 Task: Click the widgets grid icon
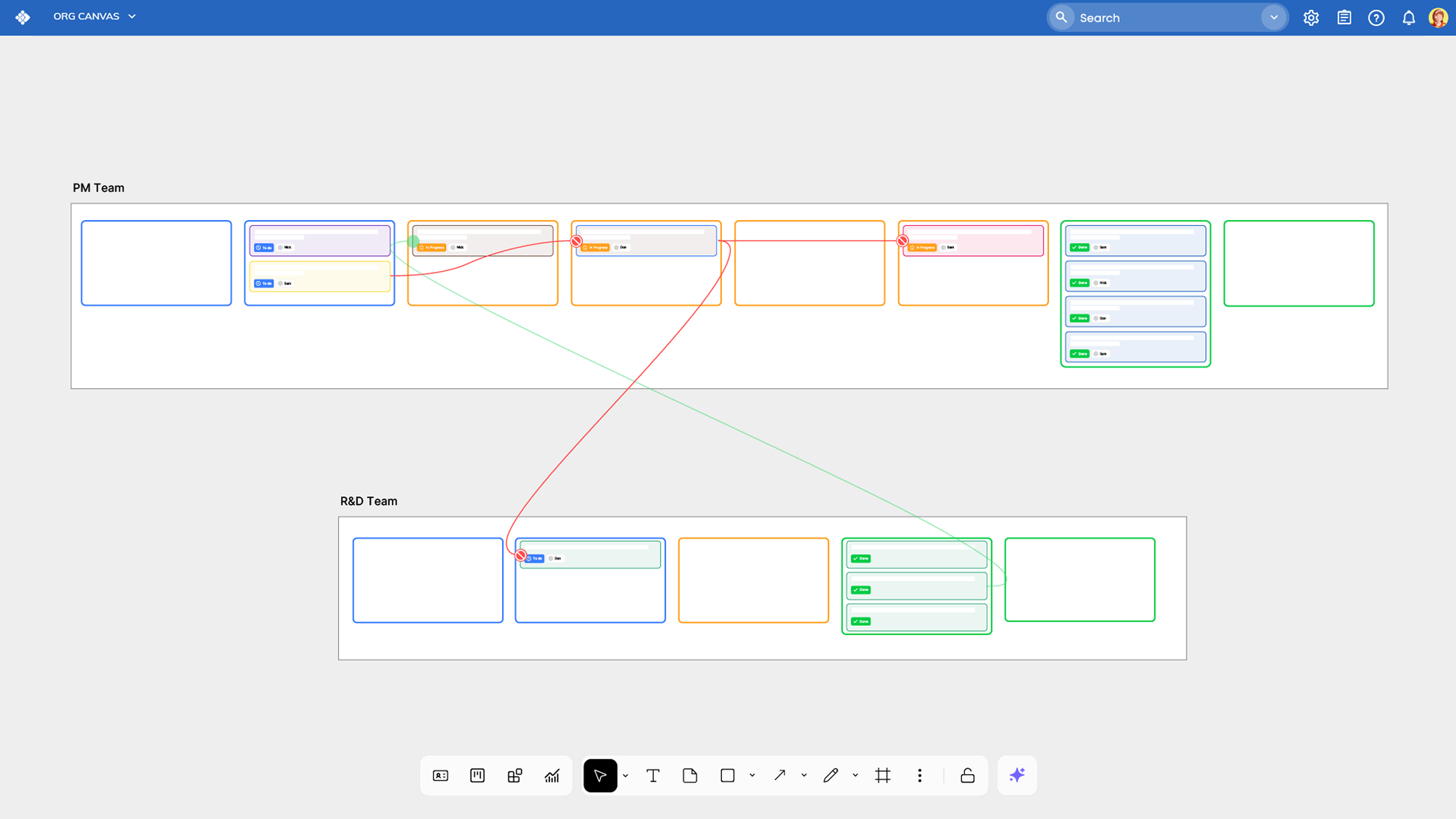pos(515,776)
